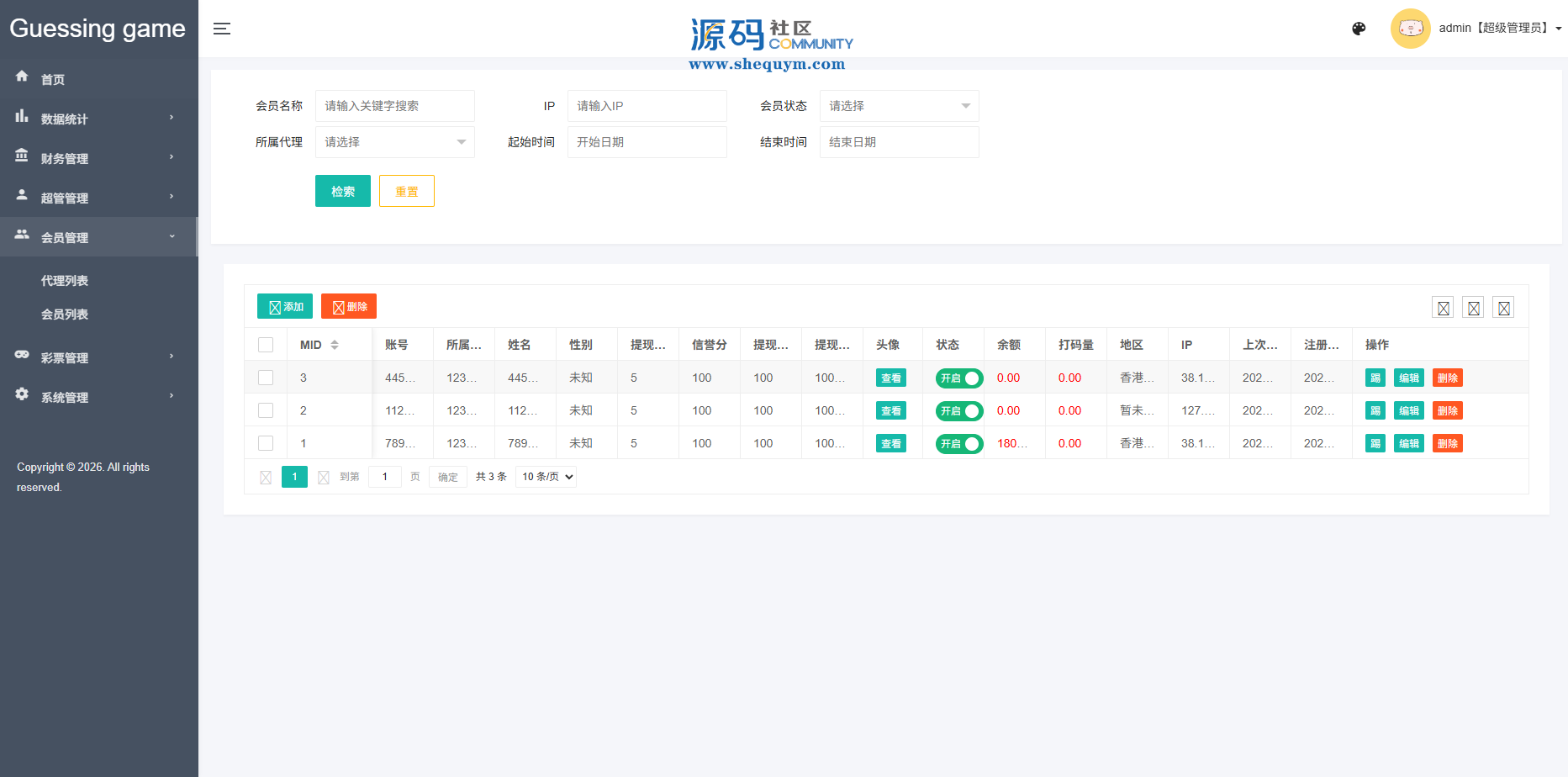The width and height of the screenshot is (1568, 777).
Task: Select 会员列表 in the sidebar
Action: click(x=65, y=314)
